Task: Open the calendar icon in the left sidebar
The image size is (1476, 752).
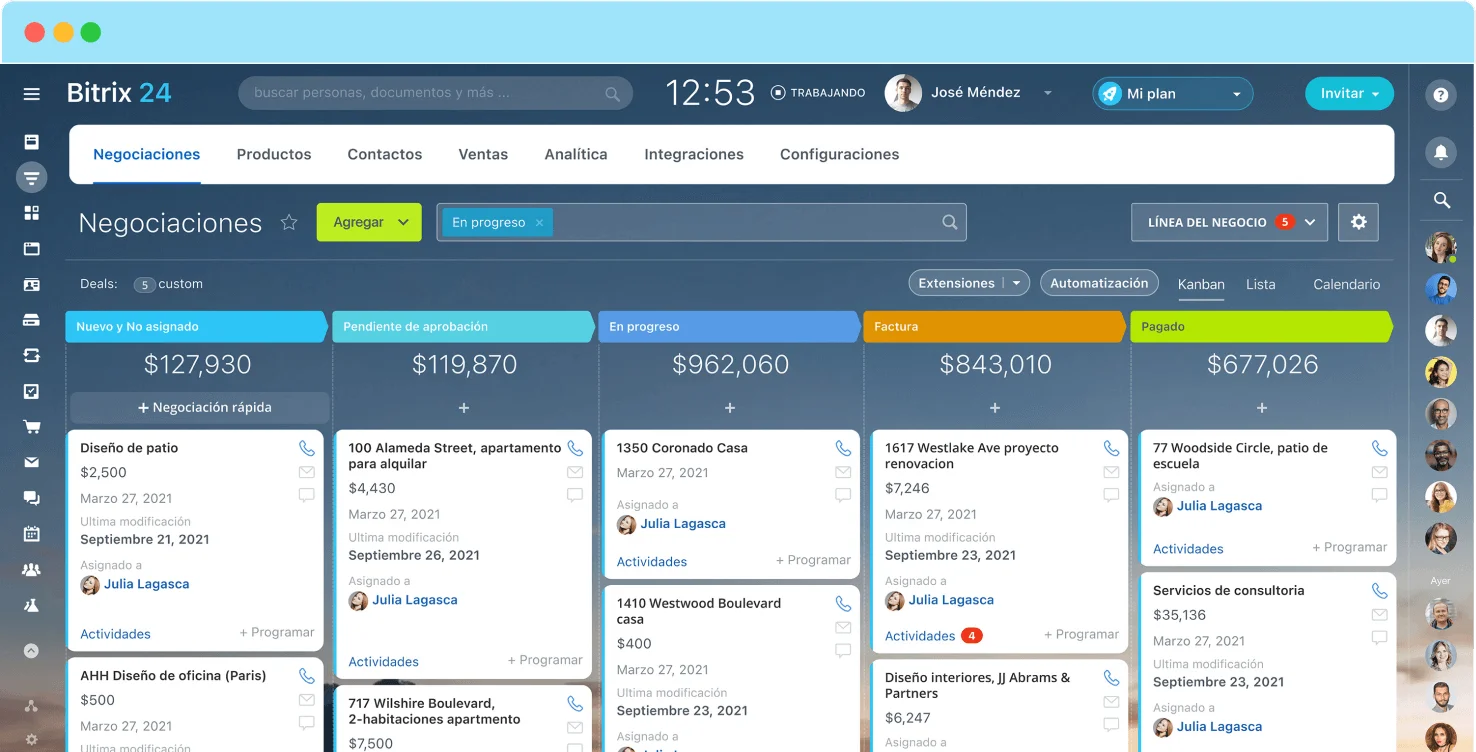Action: pos(32,534)
